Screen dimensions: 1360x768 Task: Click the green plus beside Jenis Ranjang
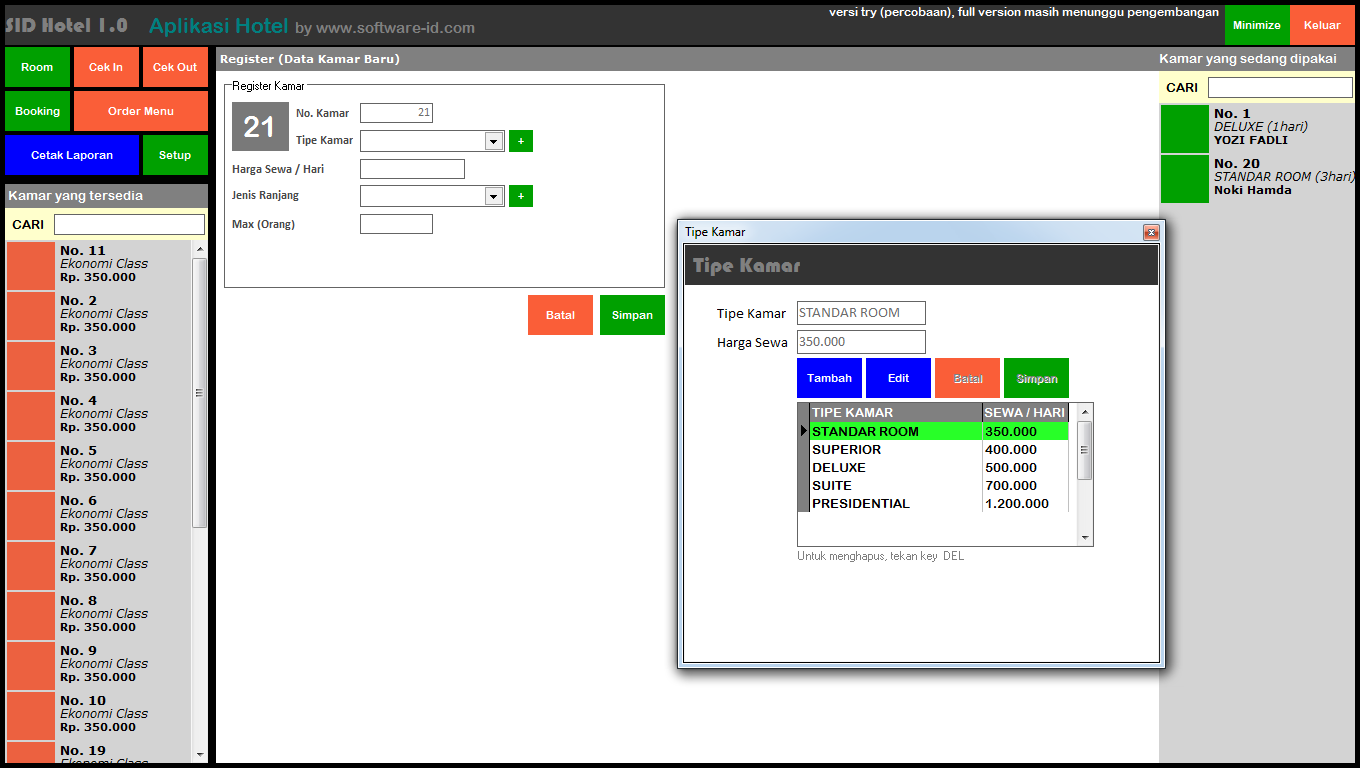[x=520, y=196]
